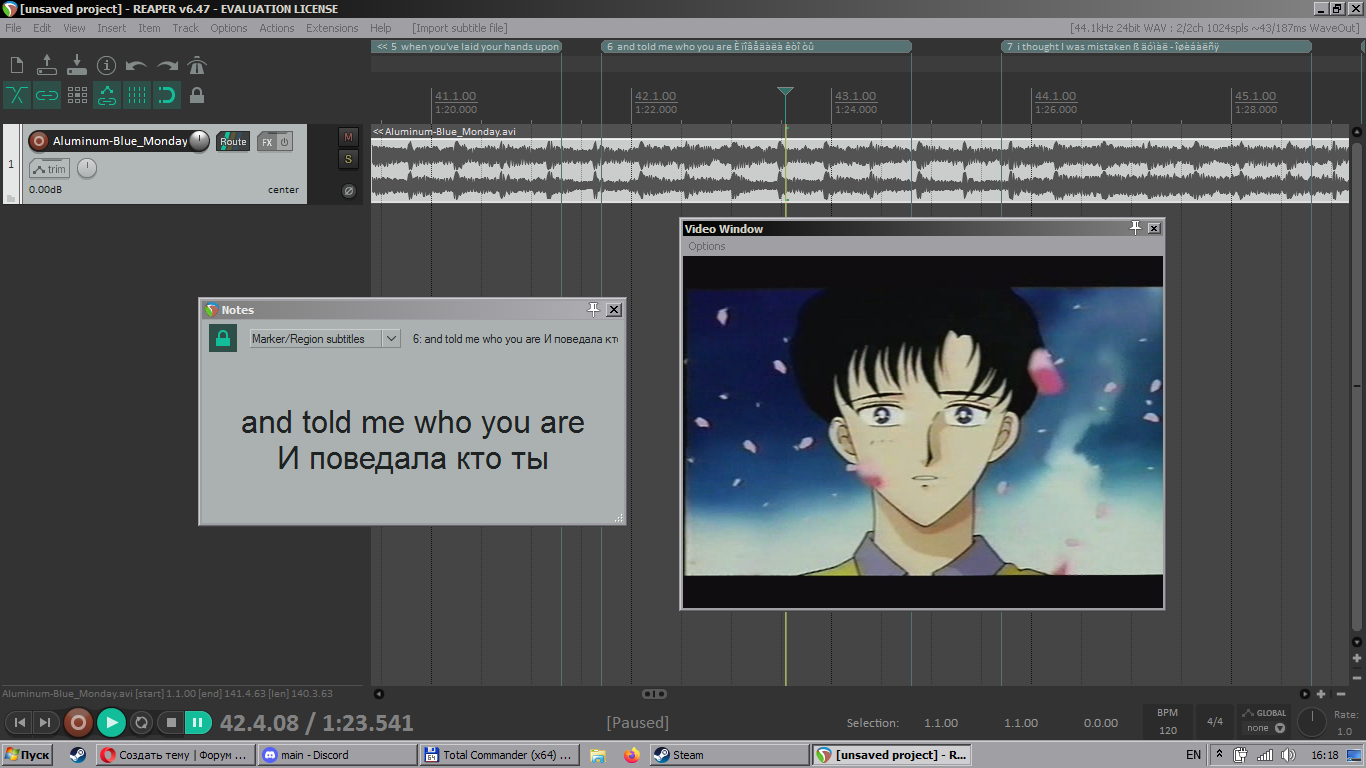Click the 4/4 time signature field
Image resolution: width=1366 pixels, height=768 pixels.
1215,722
